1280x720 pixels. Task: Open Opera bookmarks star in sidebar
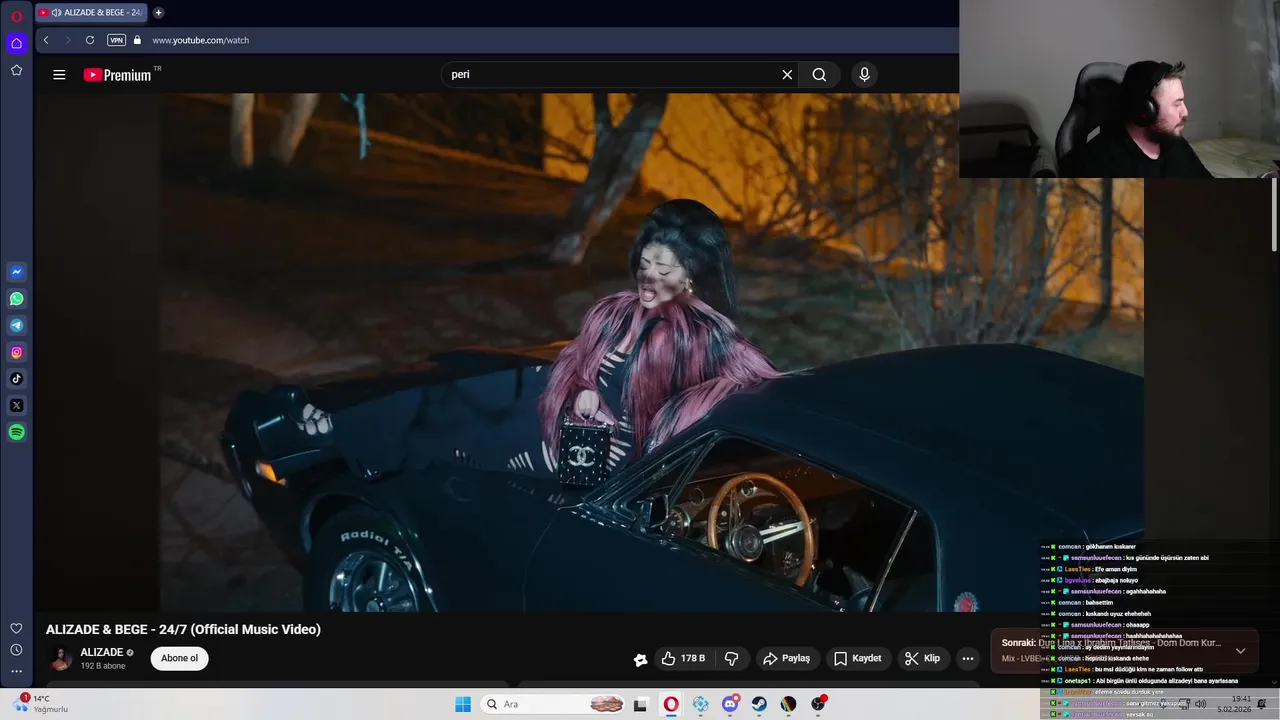pos(17,70)
